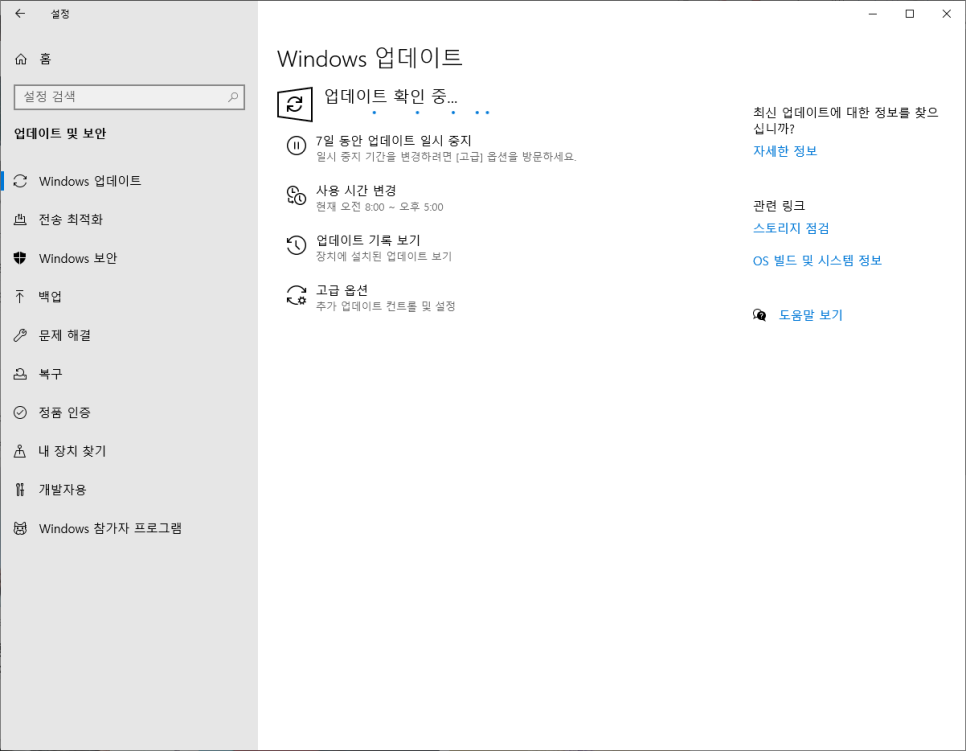Image resolution: width=966 pixels, height=751 pixels.
Task: Click the home icon in sidebar
Action: point(21,59)
